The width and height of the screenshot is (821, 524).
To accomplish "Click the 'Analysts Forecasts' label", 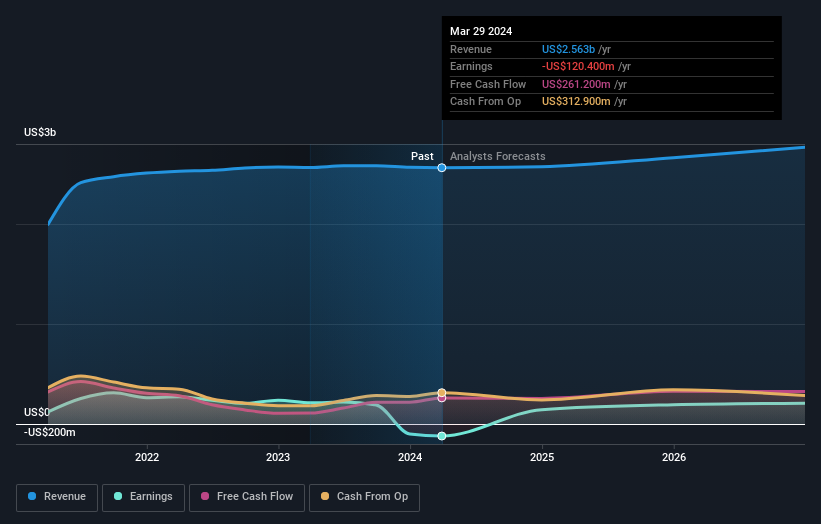I will pos(497,156).
